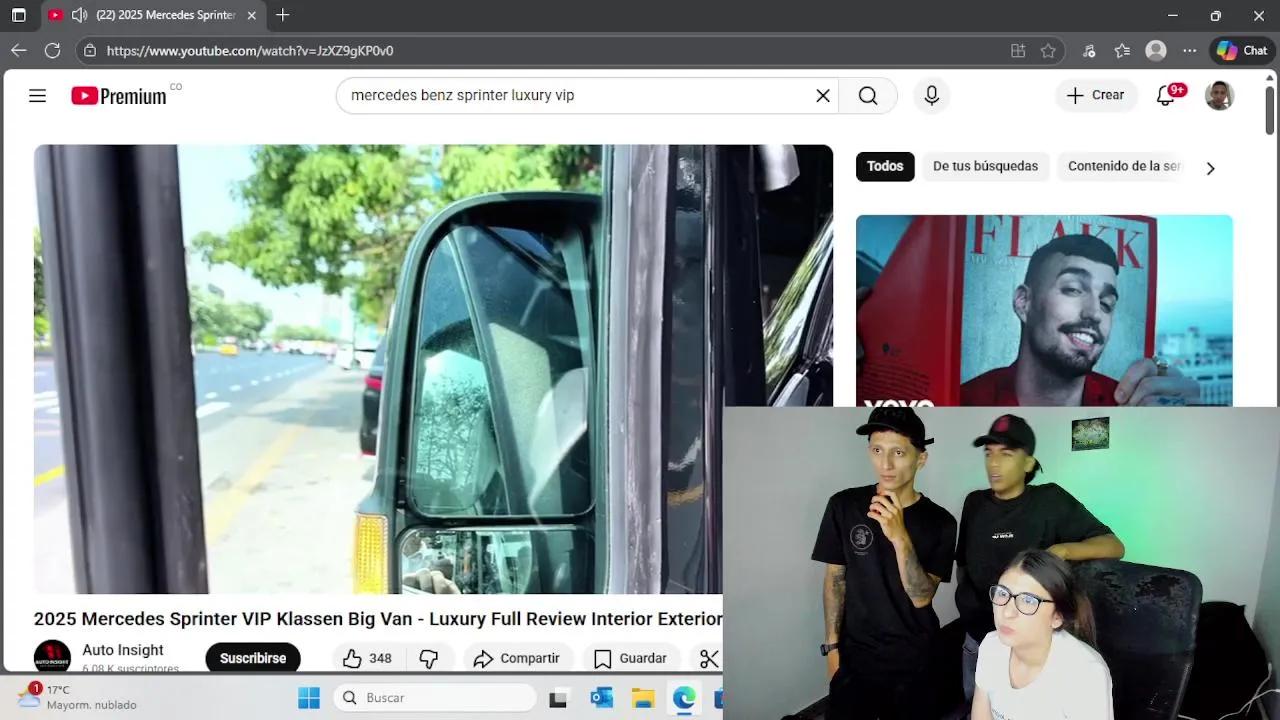The image size is (1280, 720).
Task: Open Microsoft Edge taskbar icon
Action: coord(684,698)
